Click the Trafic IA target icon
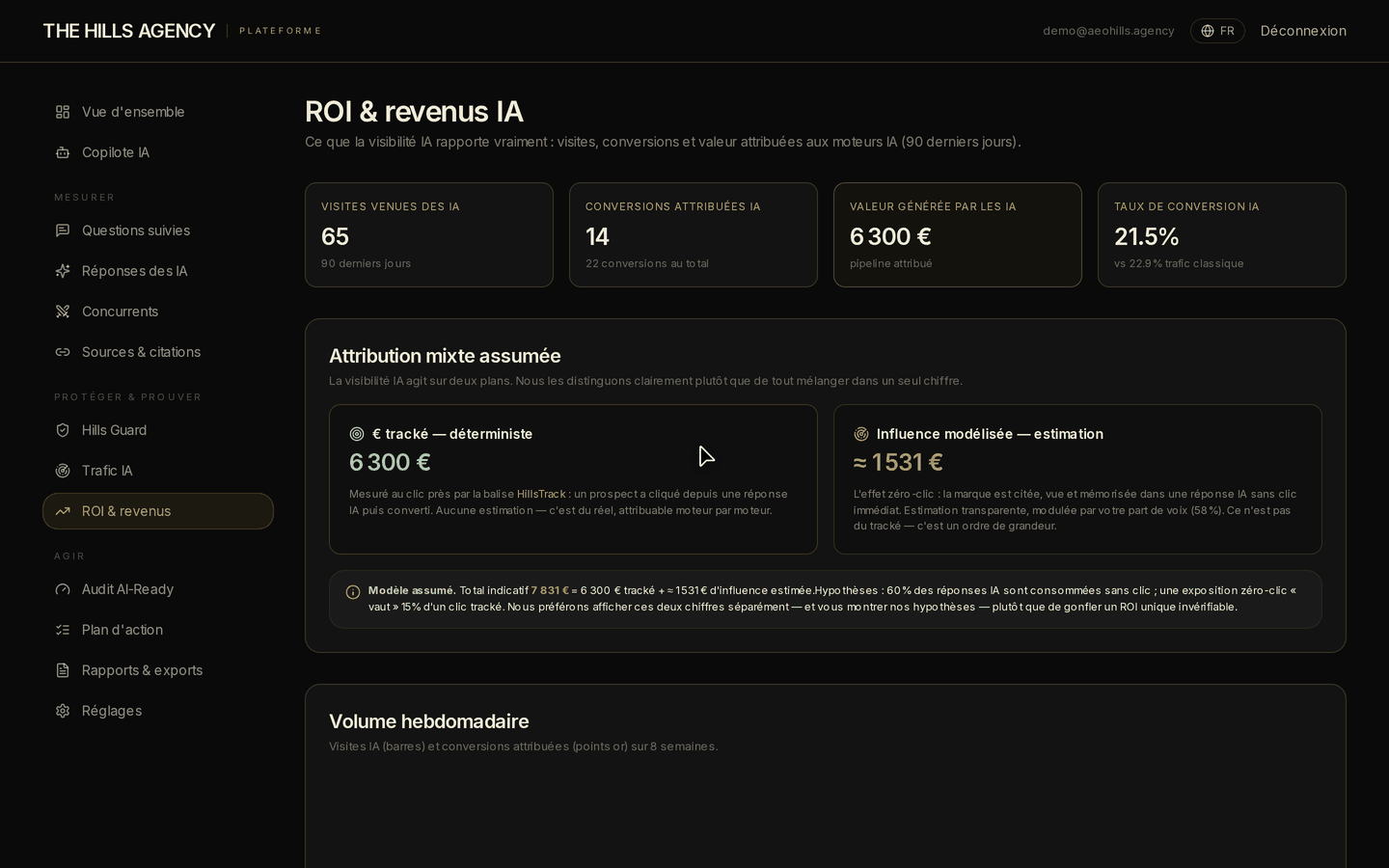Image resolution: width=1389 pixels, height=868 pixels. [x=63, y=471]
